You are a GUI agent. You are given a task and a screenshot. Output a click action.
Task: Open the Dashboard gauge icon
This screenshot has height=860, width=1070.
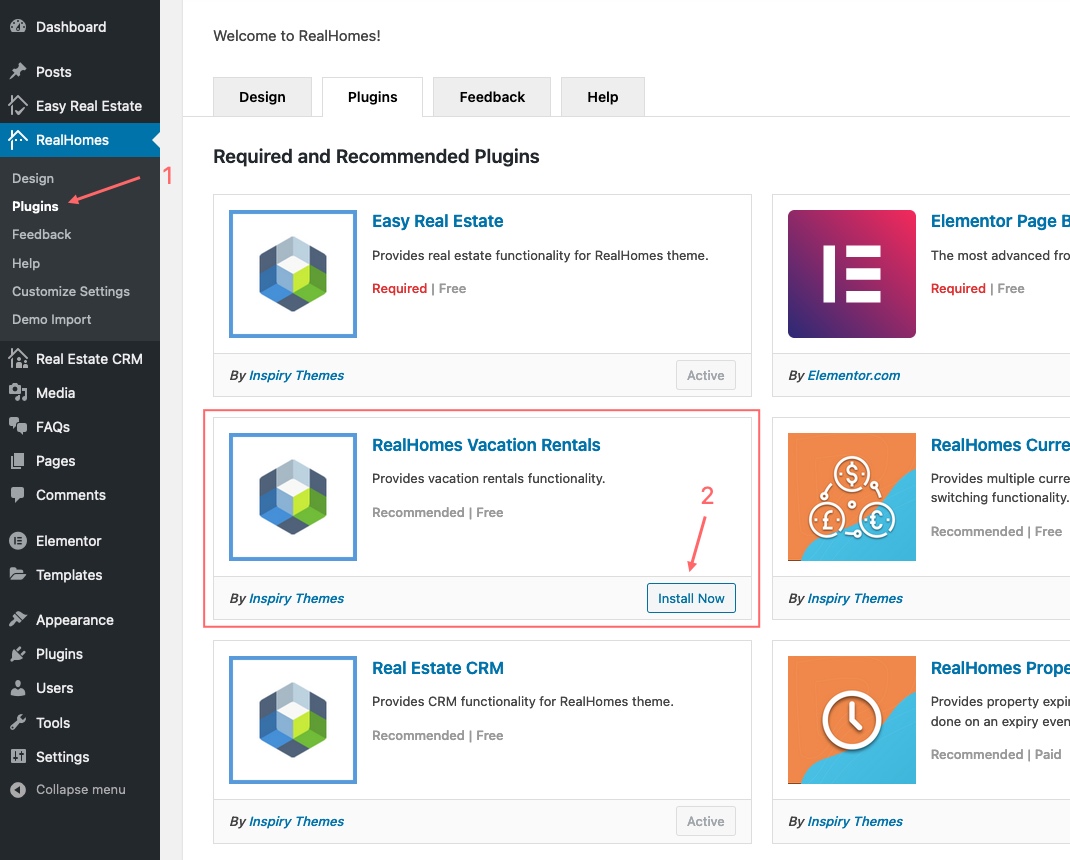pos(18,27)
